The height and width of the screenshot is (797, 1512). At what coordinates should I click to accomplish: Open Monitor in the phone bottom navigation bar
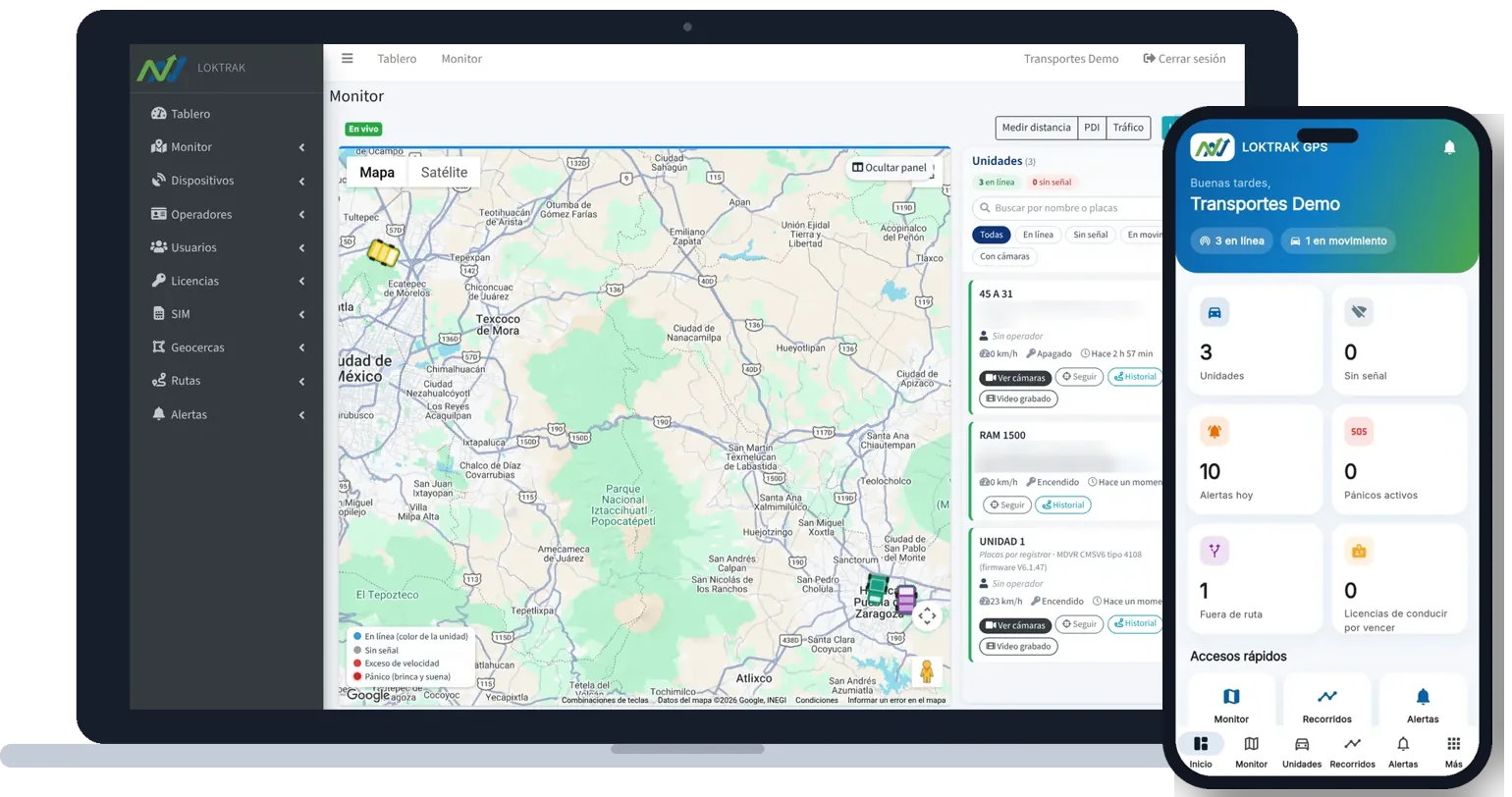click(x=1251, y=751)
